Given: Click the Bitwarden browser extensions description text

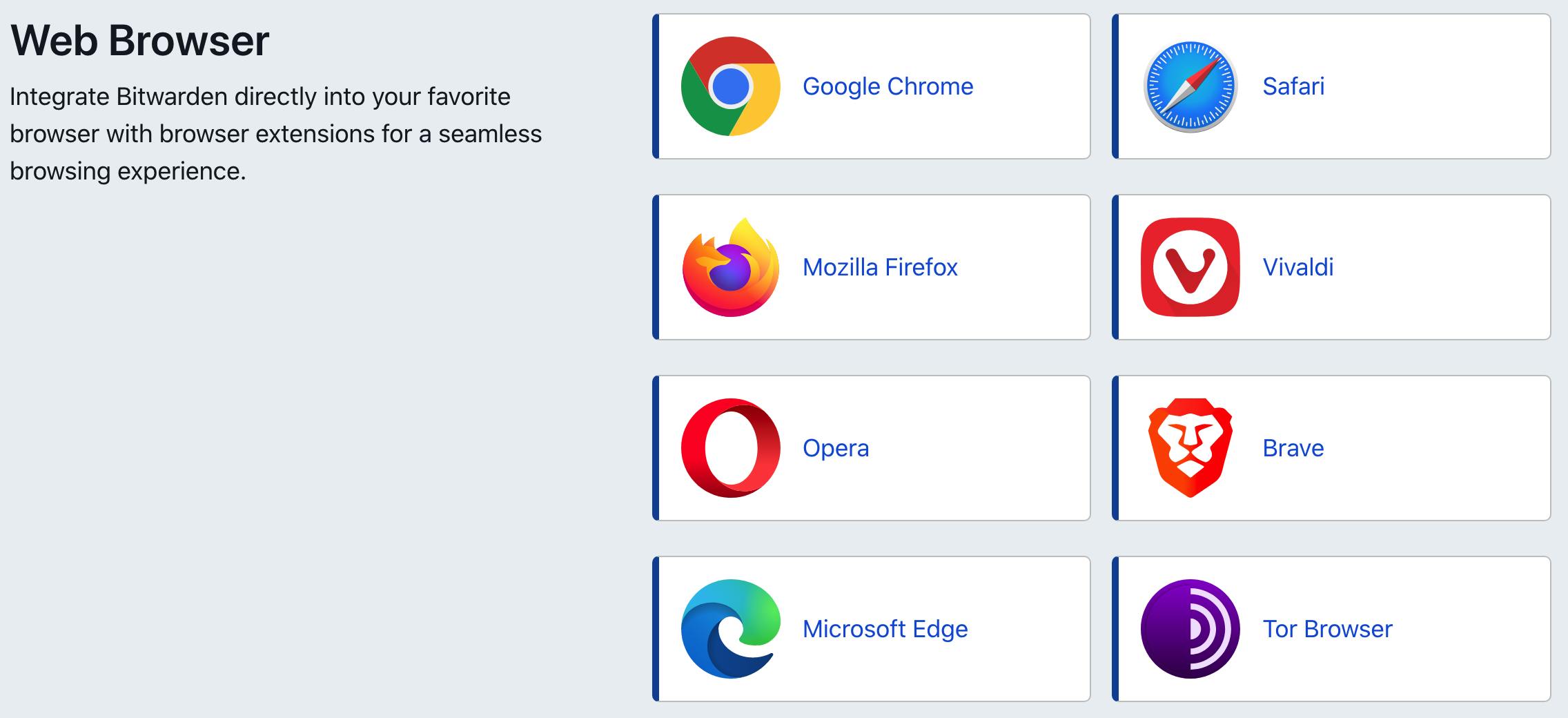Looking at the screenshot, I should point(276,134).
